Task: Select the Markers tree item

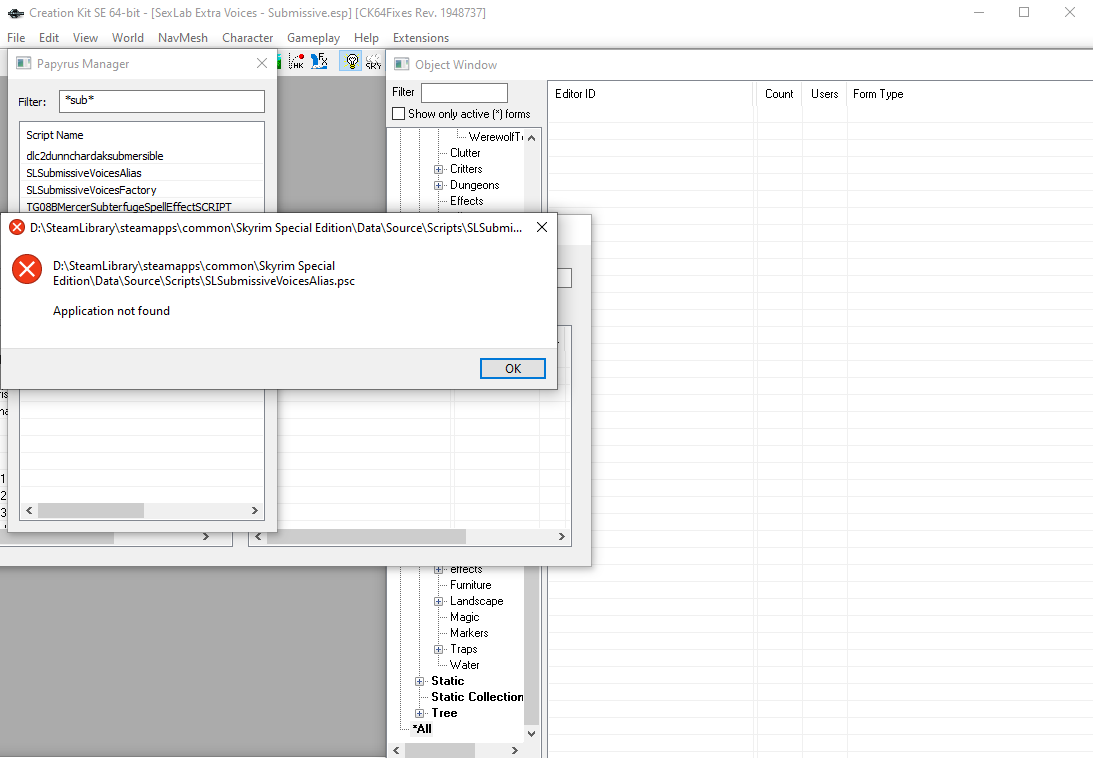Action: pyautogui.click(x=469, y=633)
